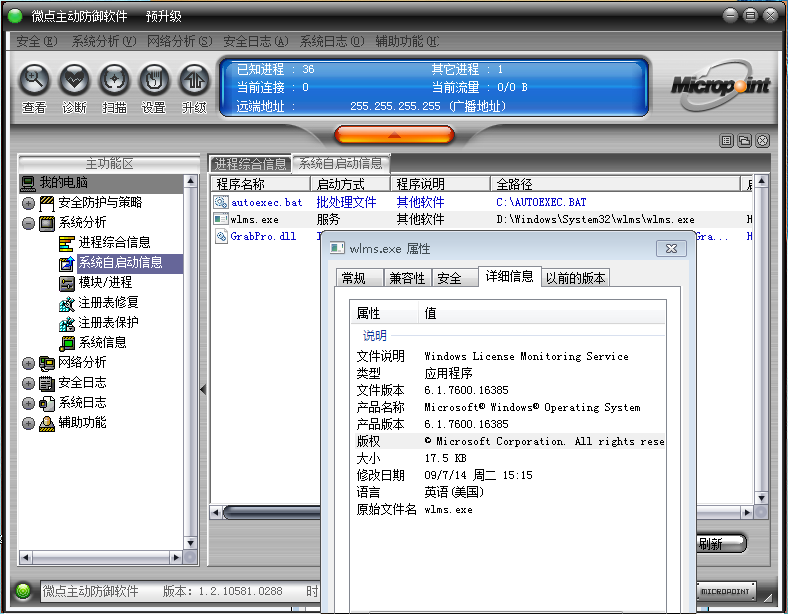Open the 系统分析(V) menu

(x=104, y=41)
